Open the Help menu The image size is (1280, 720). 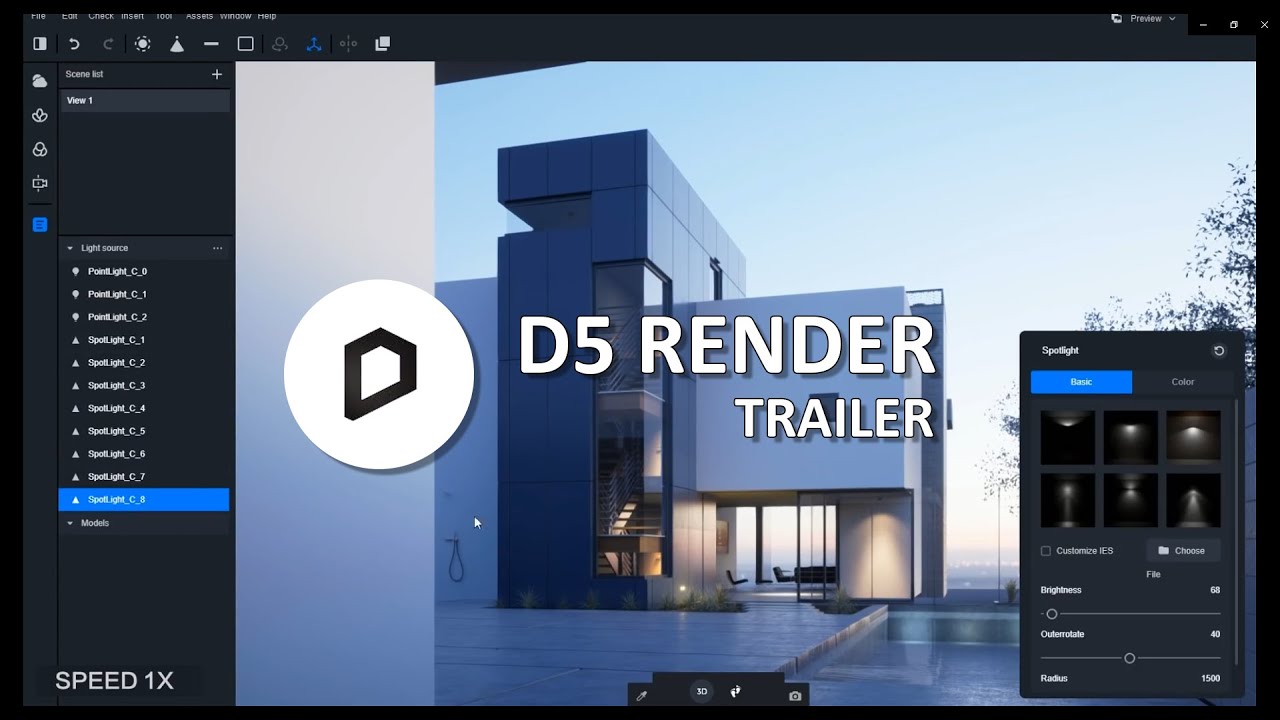267,16
